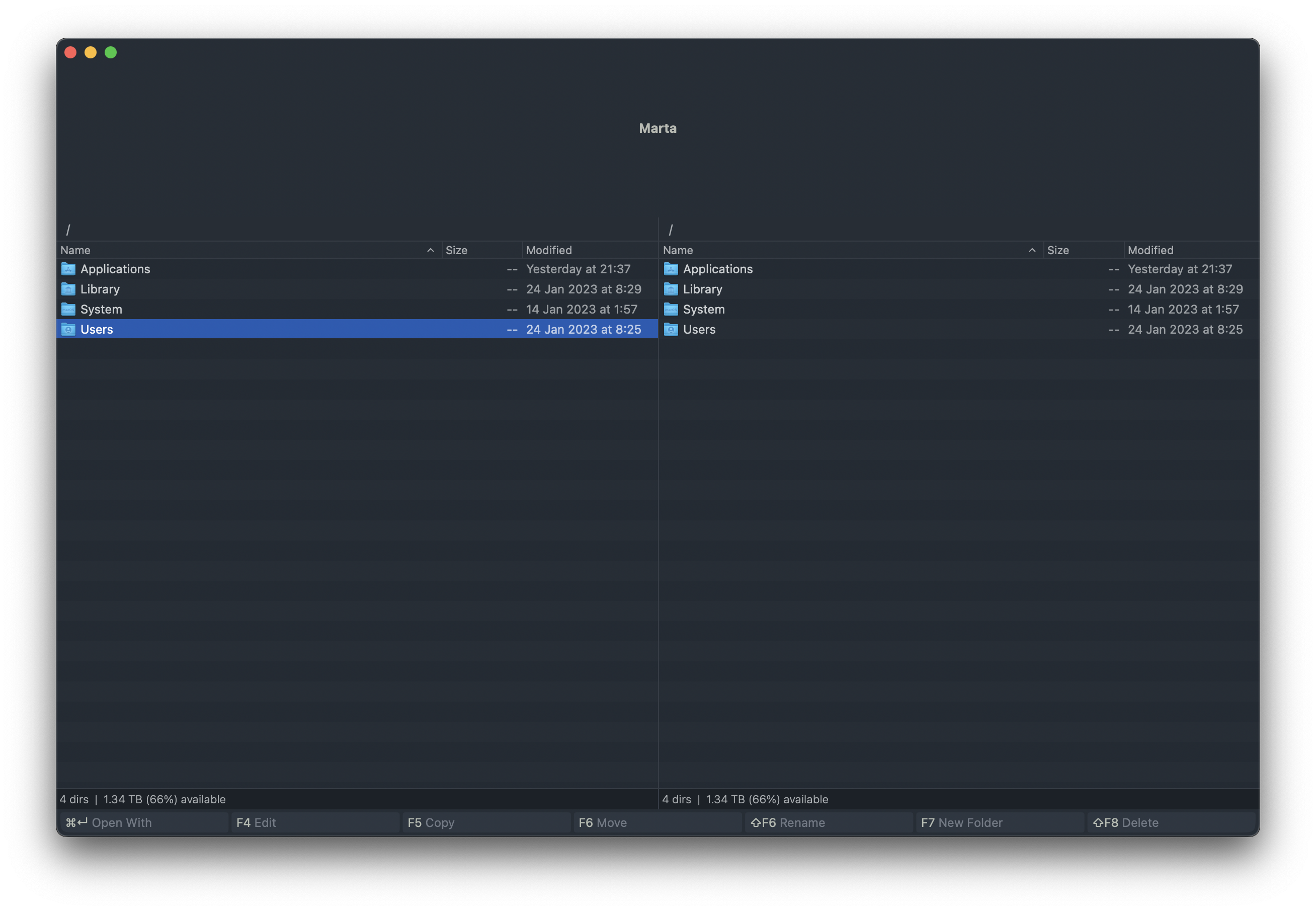This screenshot has width=1316, height=911.
Task: Open the System folder in the left pane
Action: click(x=102, y=309)
